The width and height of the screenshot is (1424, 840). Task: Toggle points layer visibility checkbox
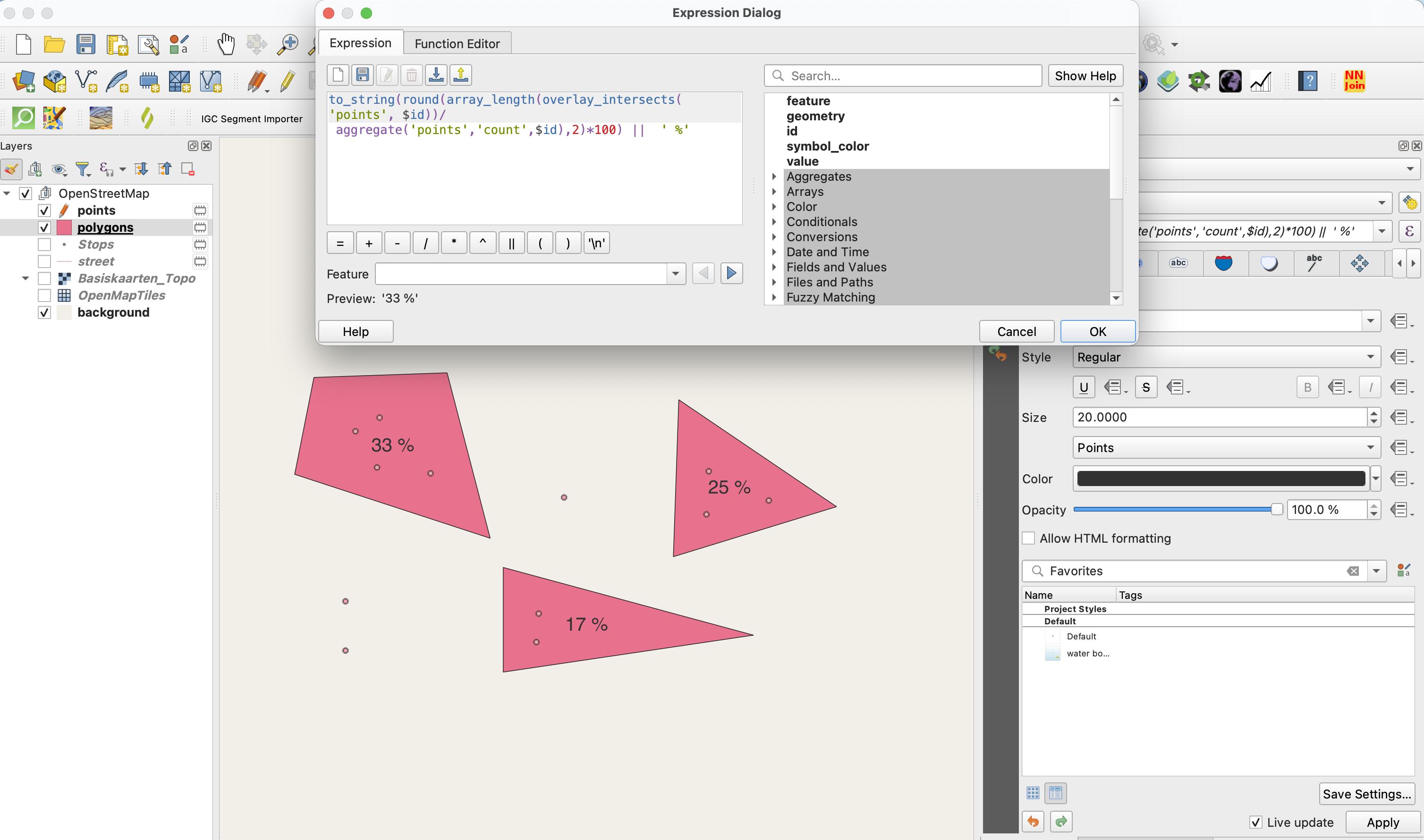[44, 210]
